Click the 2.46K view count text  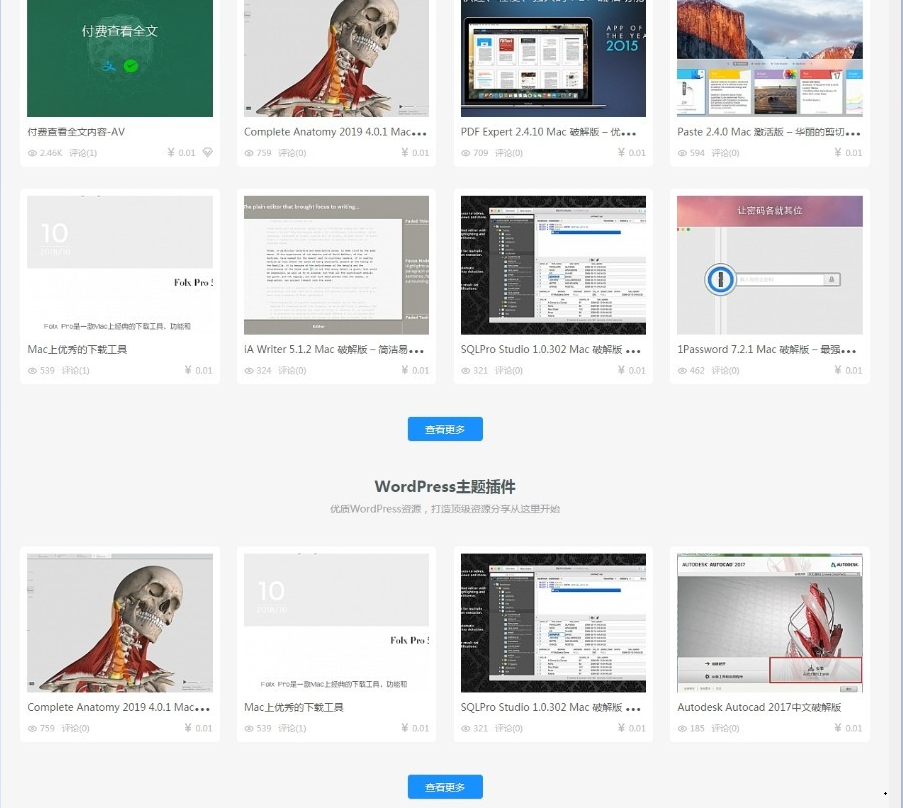[x=51, y=153]
